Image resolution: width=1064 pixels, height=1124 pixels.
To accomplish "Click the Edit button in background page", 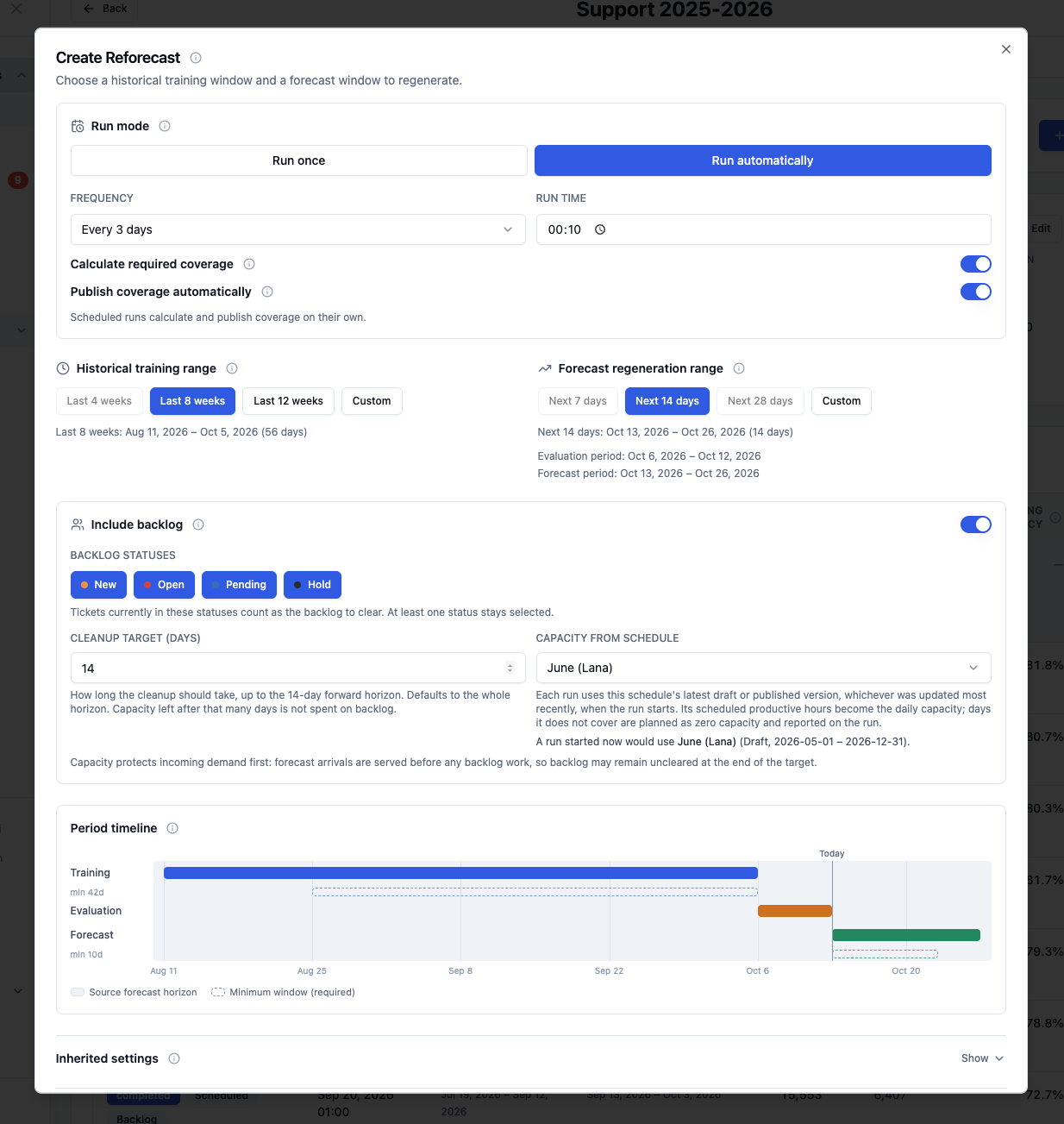I will tap(1041, 229).
